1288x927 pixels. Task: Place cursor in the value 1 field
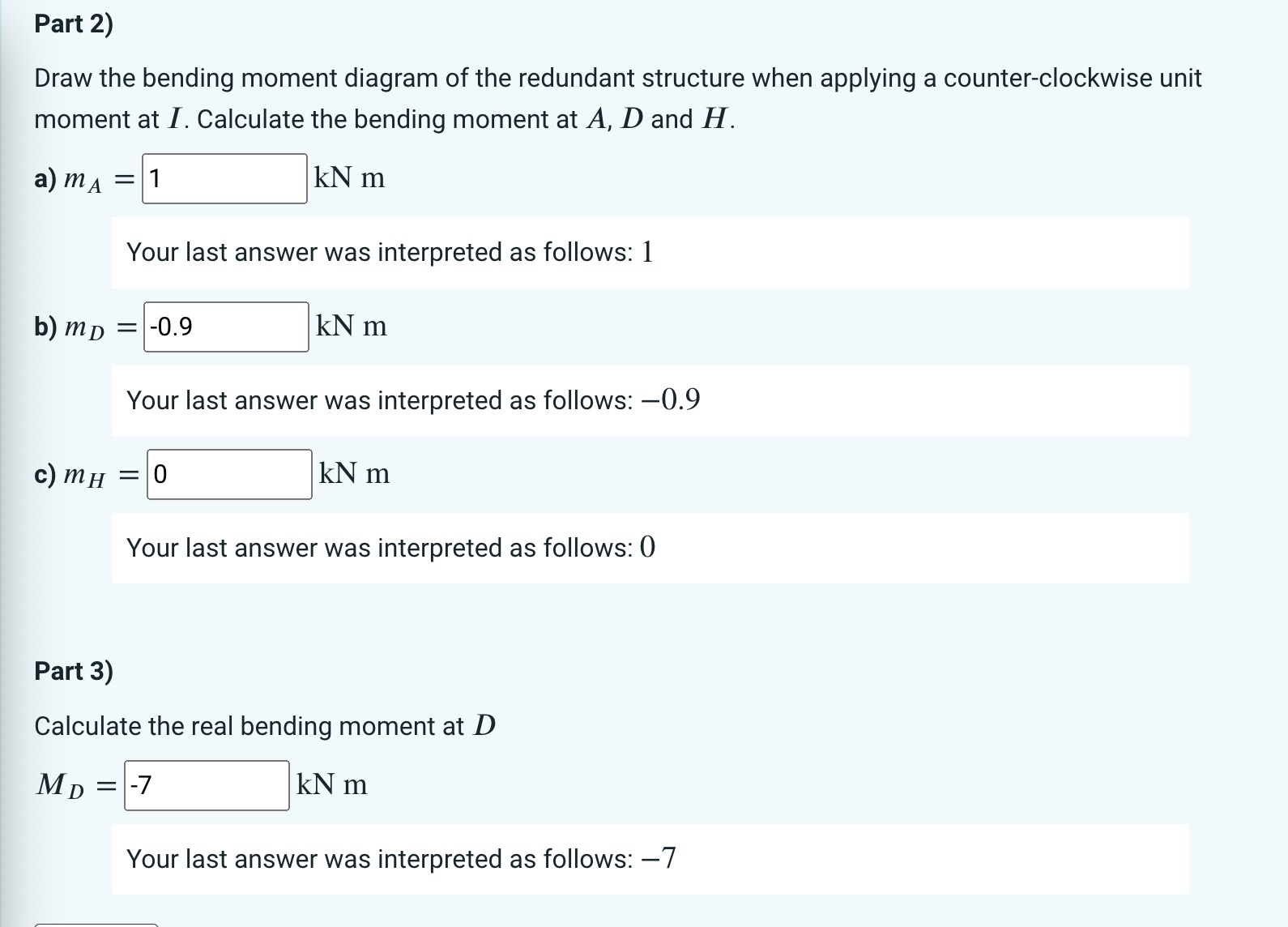225,179
